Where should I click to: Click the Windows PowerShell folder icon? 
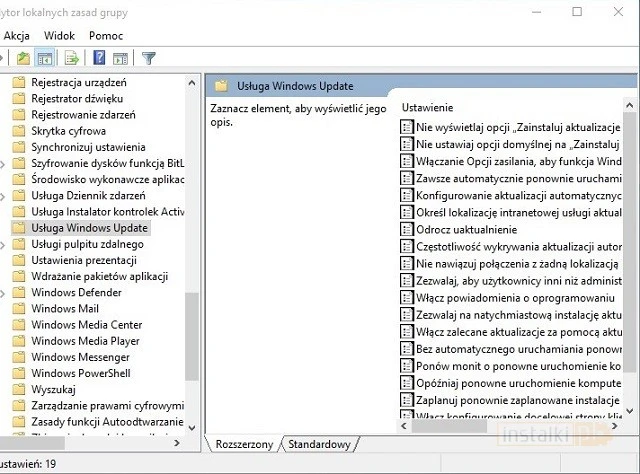[x=18, y=373]
